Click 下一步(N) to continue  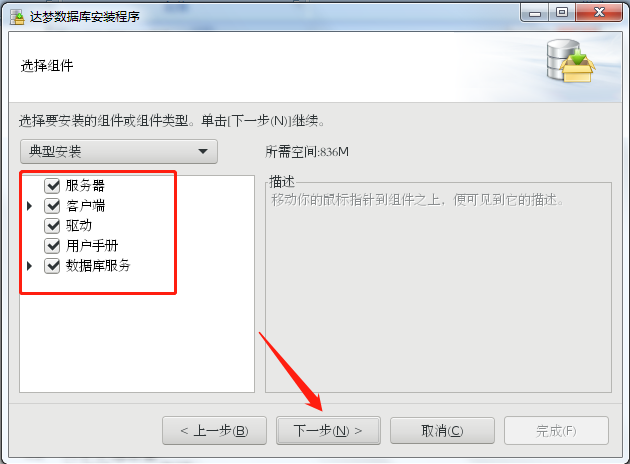click(328, 431)
